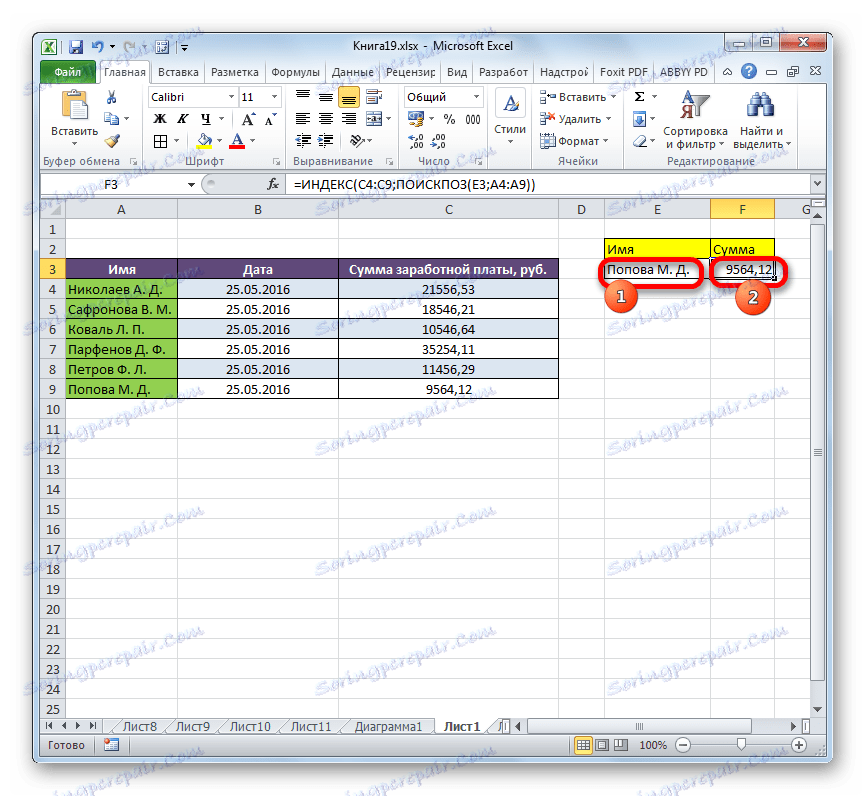Open the font size 11 dropdown
This screenshot has width=866, height=796.
[x=274, y=97]
